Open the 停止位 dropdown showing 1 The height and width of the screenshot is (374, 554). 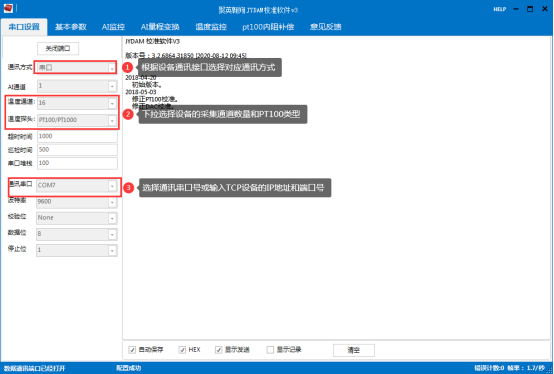(x=76, y=250)
